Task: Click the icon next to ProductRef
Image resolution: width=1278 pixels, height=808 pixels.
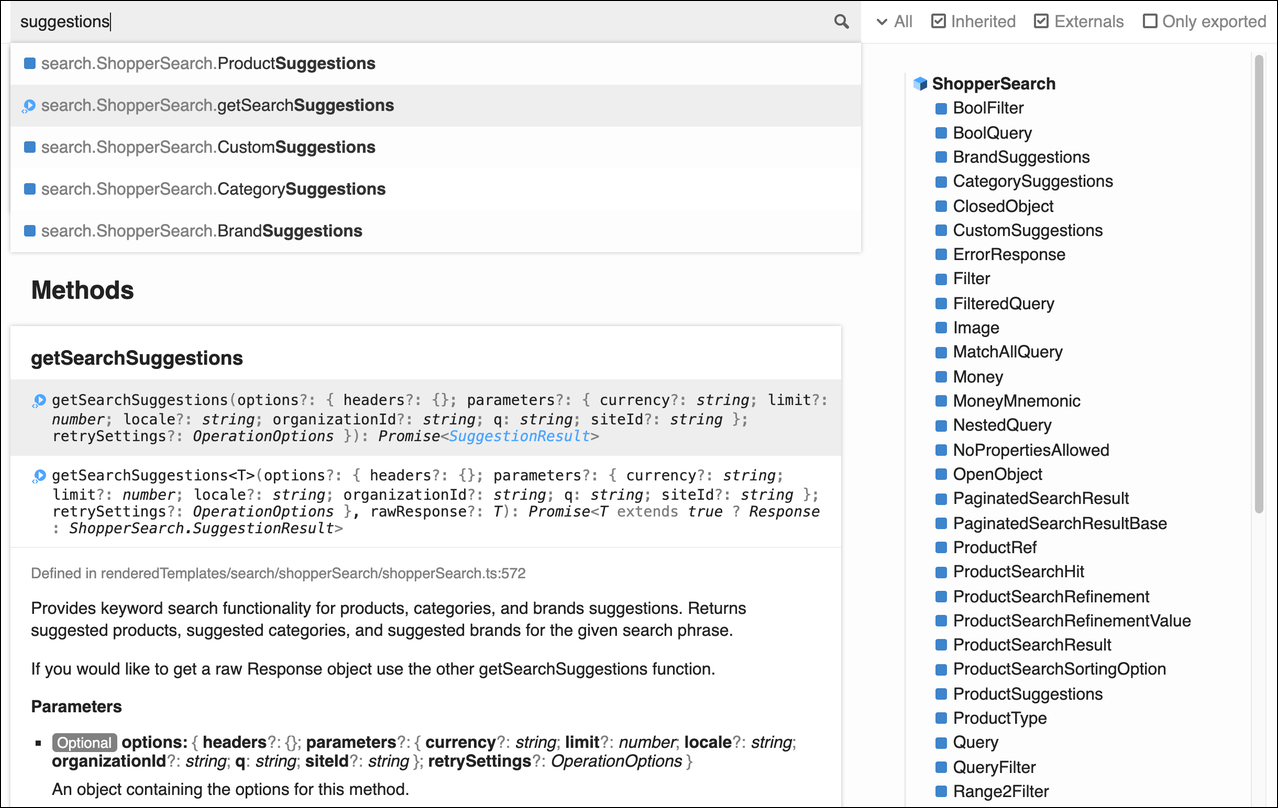Action: [941, 547]
